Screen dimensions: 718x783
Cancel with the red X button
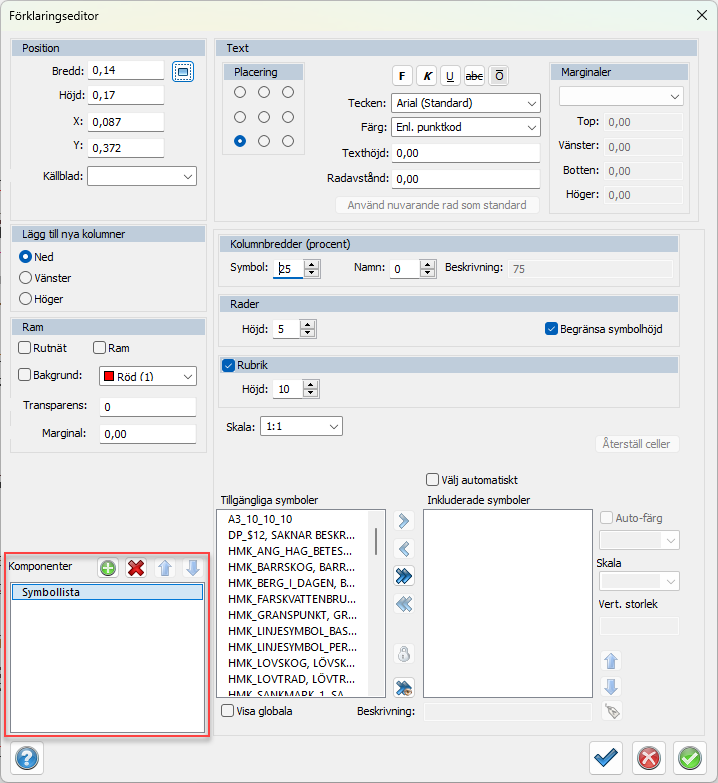click(x=649, y=758)
